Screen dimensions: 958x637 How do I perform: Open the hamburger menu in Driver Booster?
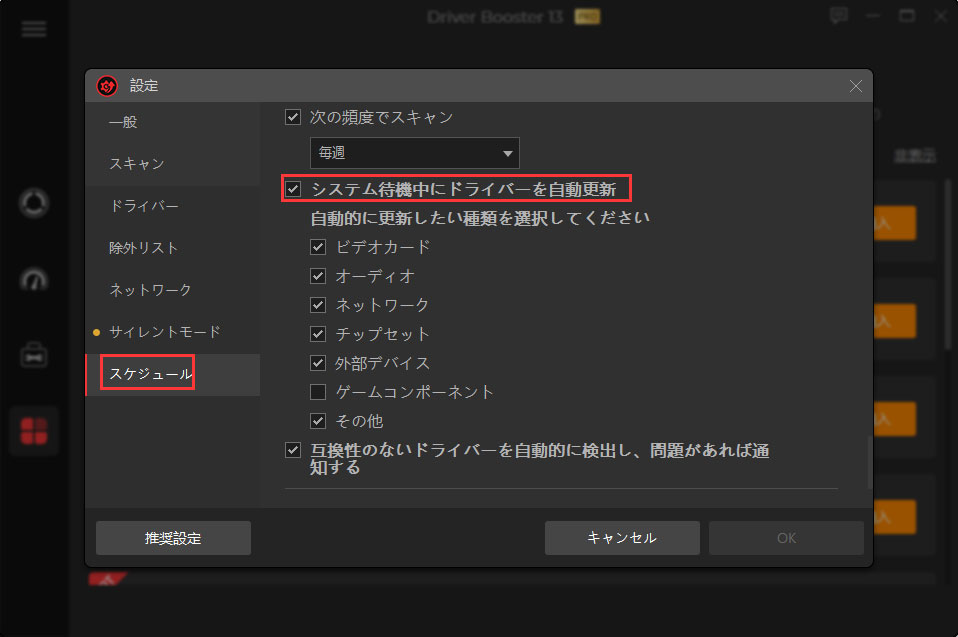click(x=34, y=29)
